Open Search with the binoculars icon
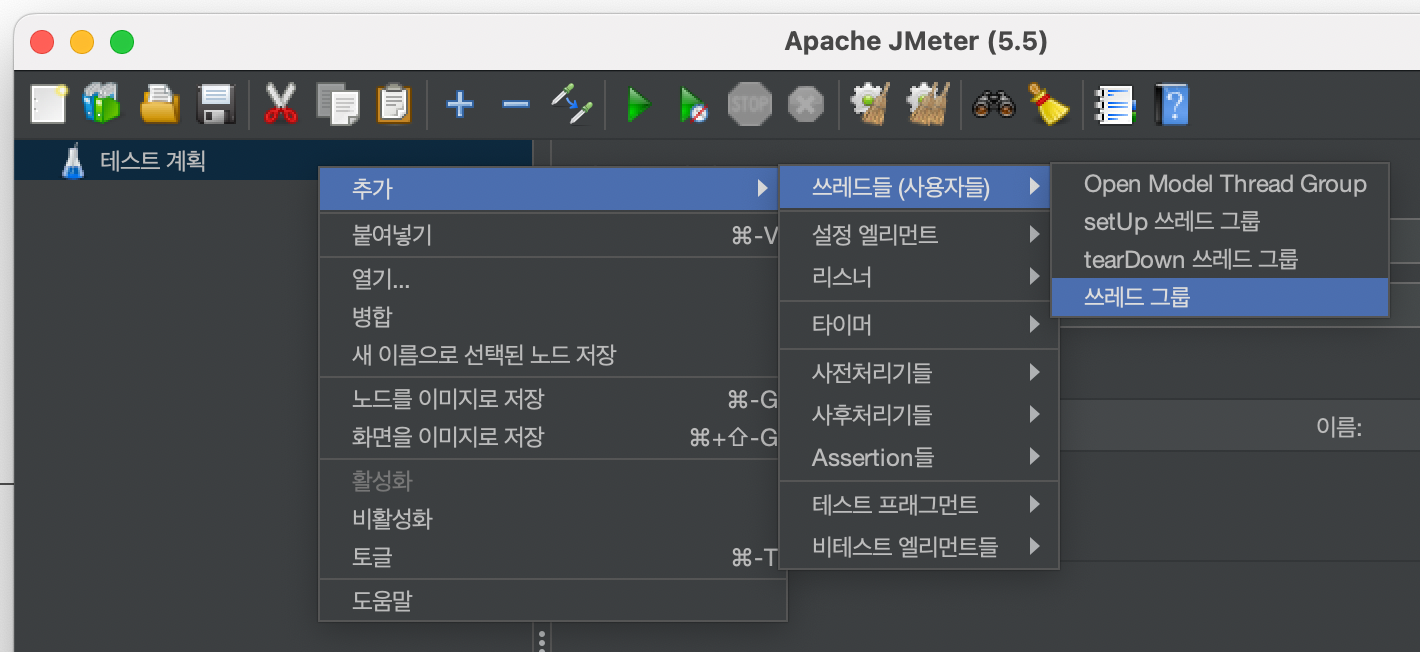The width and height of the screenshot is (1420, 652). point(993,103)
